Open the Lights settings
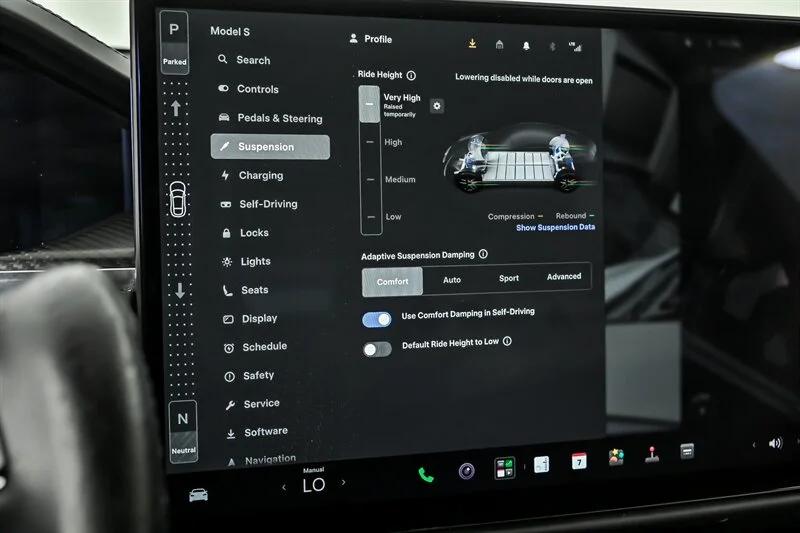800x533 pixels. tap(246, 261)
